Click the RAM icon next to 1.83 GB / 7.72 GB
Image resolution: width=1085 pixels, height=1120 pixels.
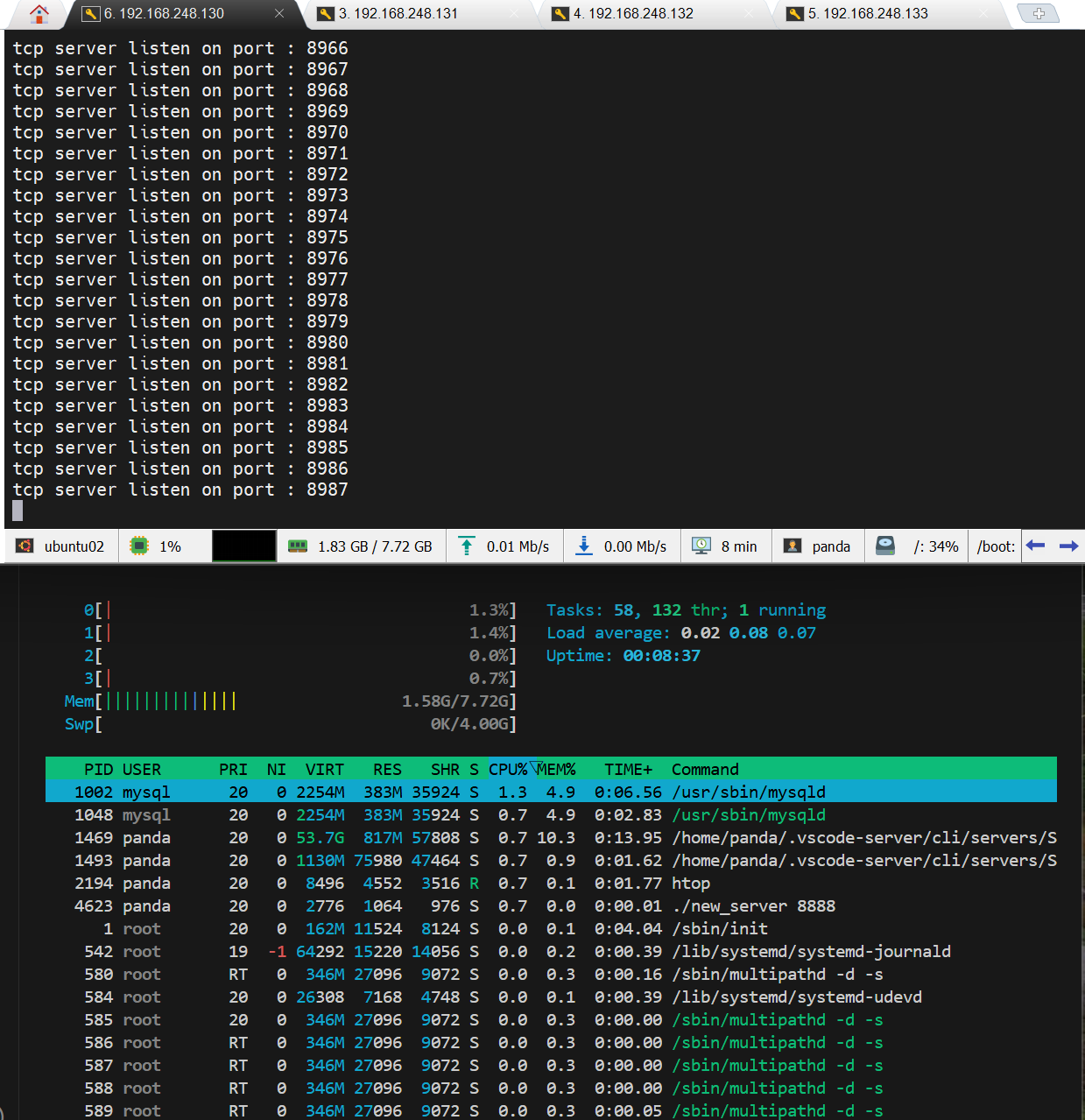298,546
